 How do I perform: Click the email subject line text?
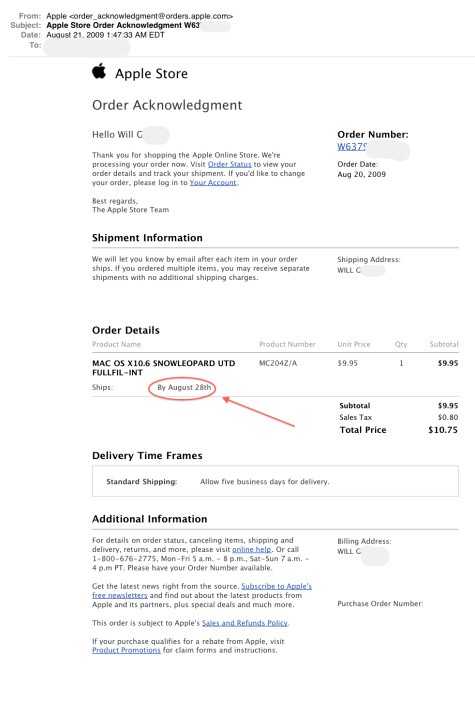pos(123,26)
